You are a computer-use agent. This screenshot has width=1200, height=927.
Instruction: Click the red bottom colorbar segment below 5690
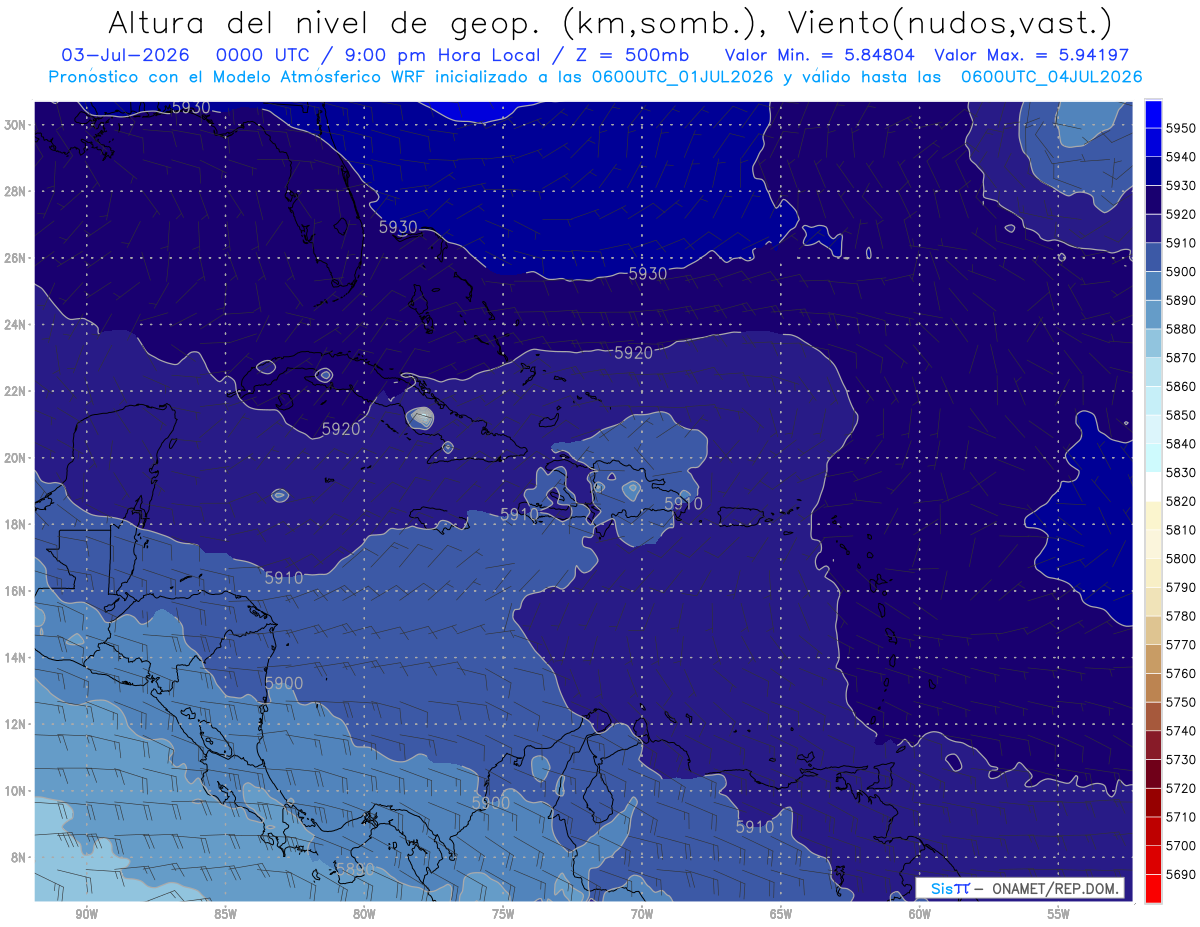[x=1153, y=888]
